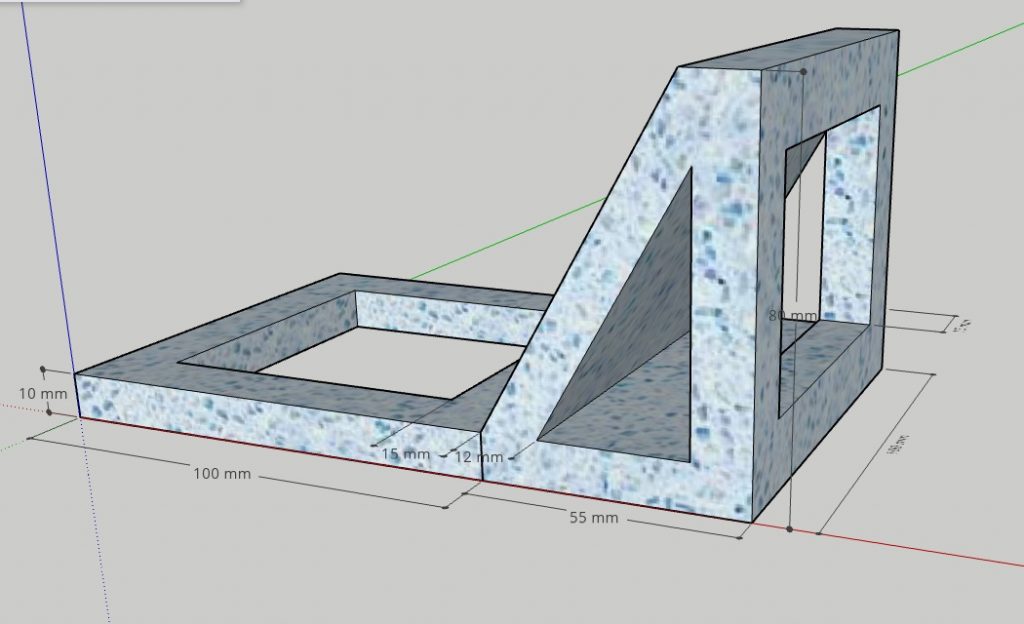1024x624 pixels.
Task: Click the small rotated dimension label at far right
Action: tap(963, 323)
